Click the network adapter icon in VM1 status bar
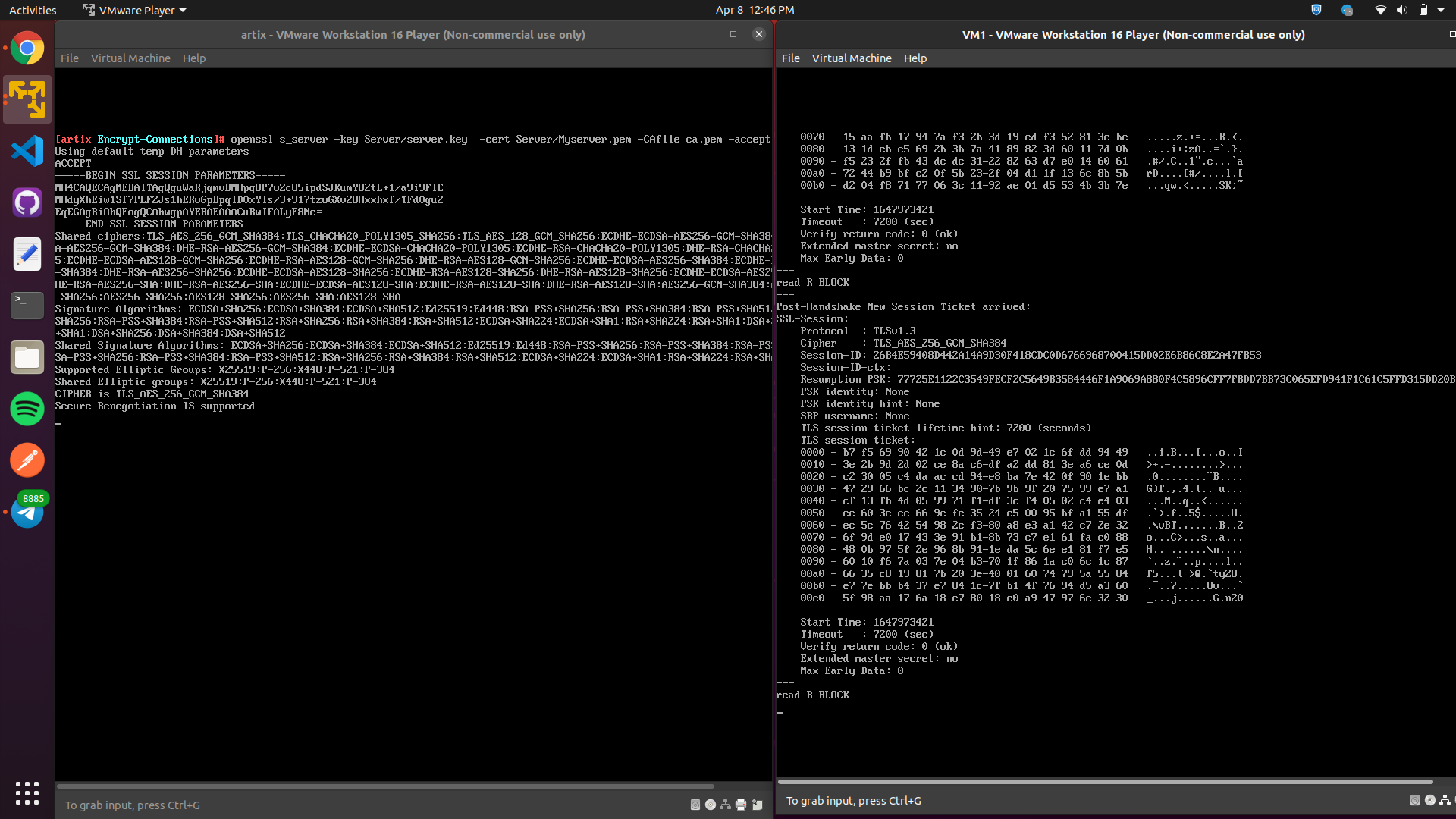 tap(1445, 800)
